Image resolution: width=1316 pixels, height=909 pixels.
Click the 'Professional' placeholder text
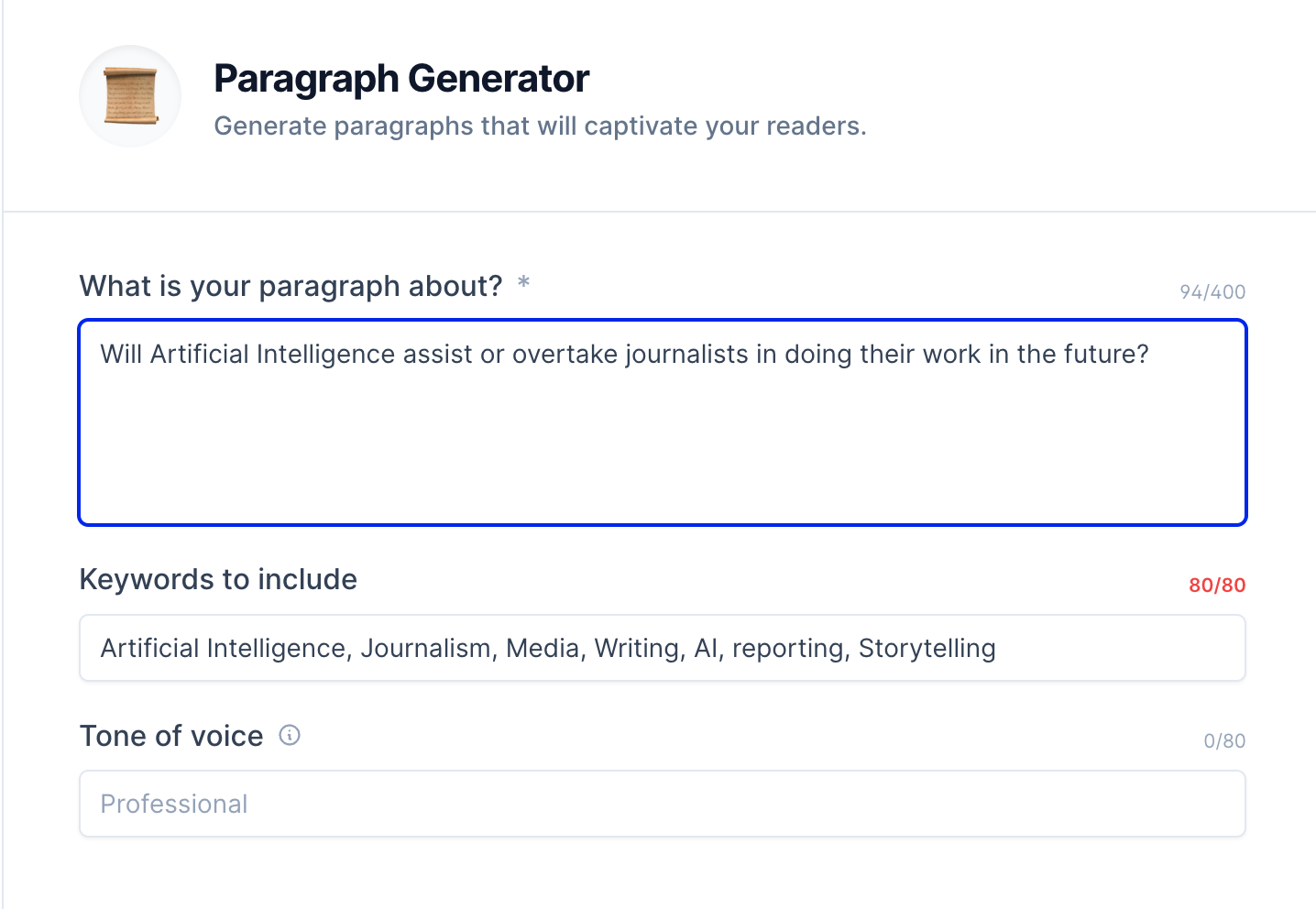[x=174, y=804]
